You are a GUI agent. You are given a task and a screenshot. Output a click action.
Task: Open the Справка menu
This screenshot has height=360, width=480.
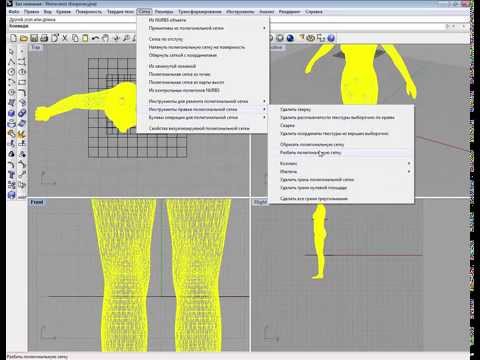tap(314, 12)
